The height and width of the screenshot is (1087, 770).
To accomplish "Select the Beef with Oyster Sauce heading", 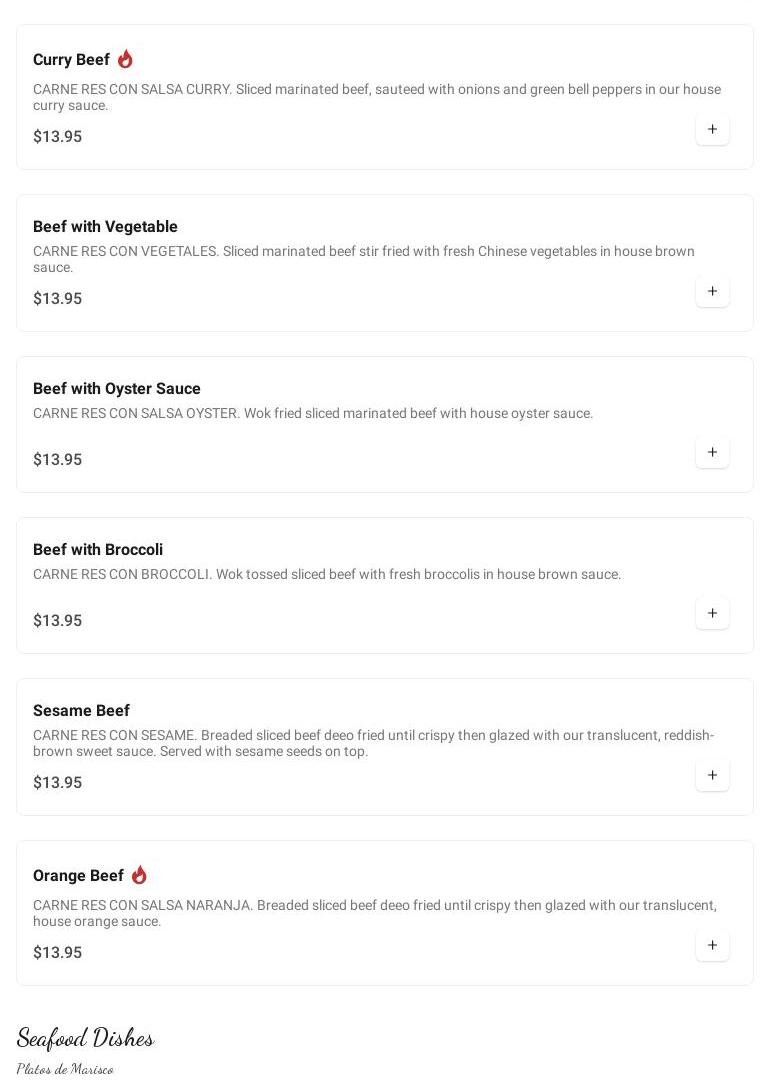I will coord(116,389).
